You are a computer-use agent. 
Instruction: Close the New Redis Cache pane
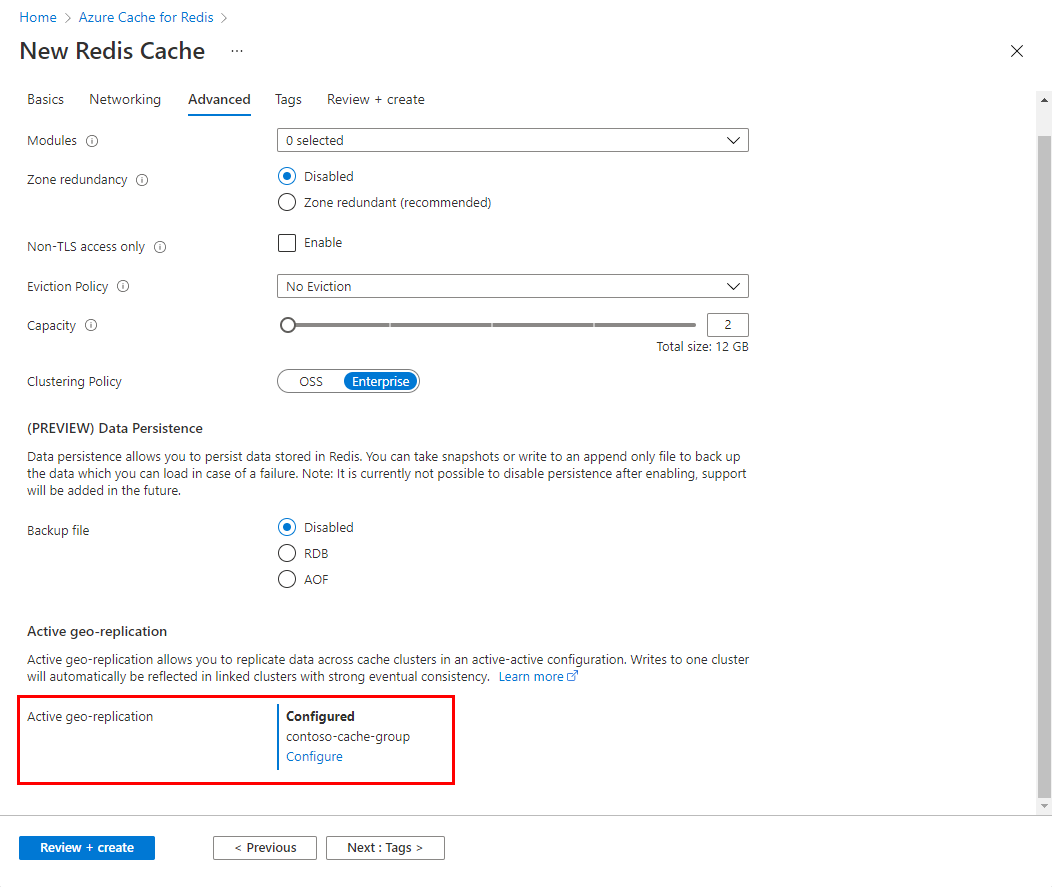coord(1017,51)
